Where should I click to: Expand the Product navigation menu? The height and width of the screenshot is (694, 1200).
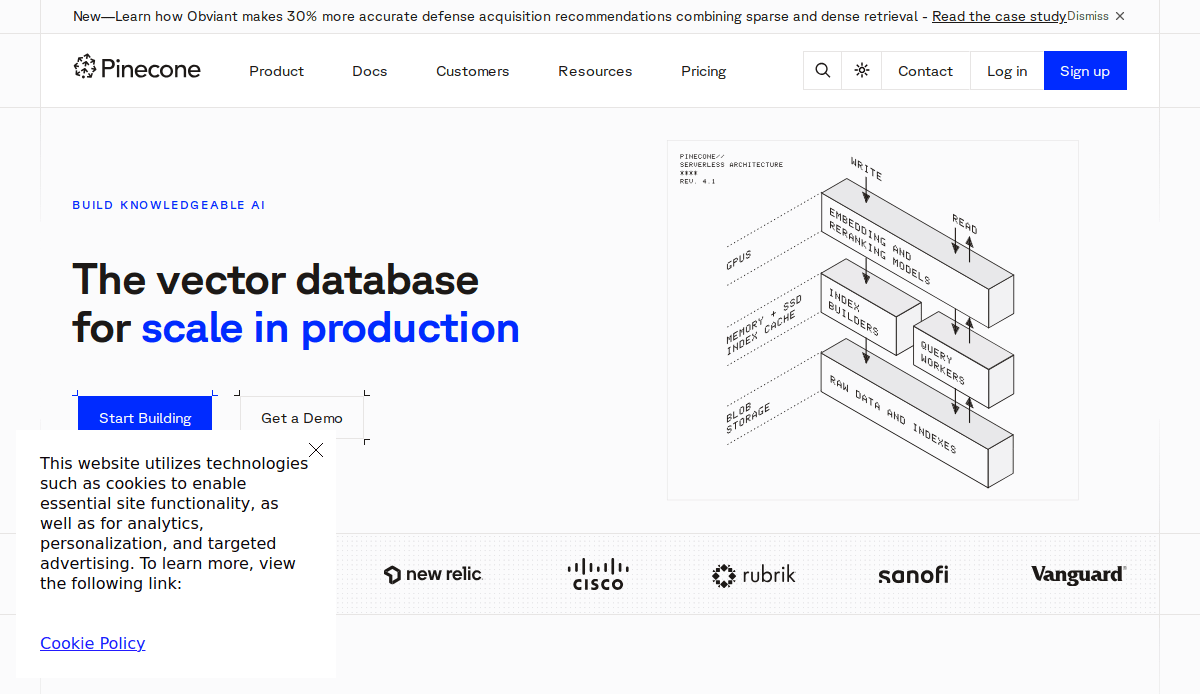277,71
